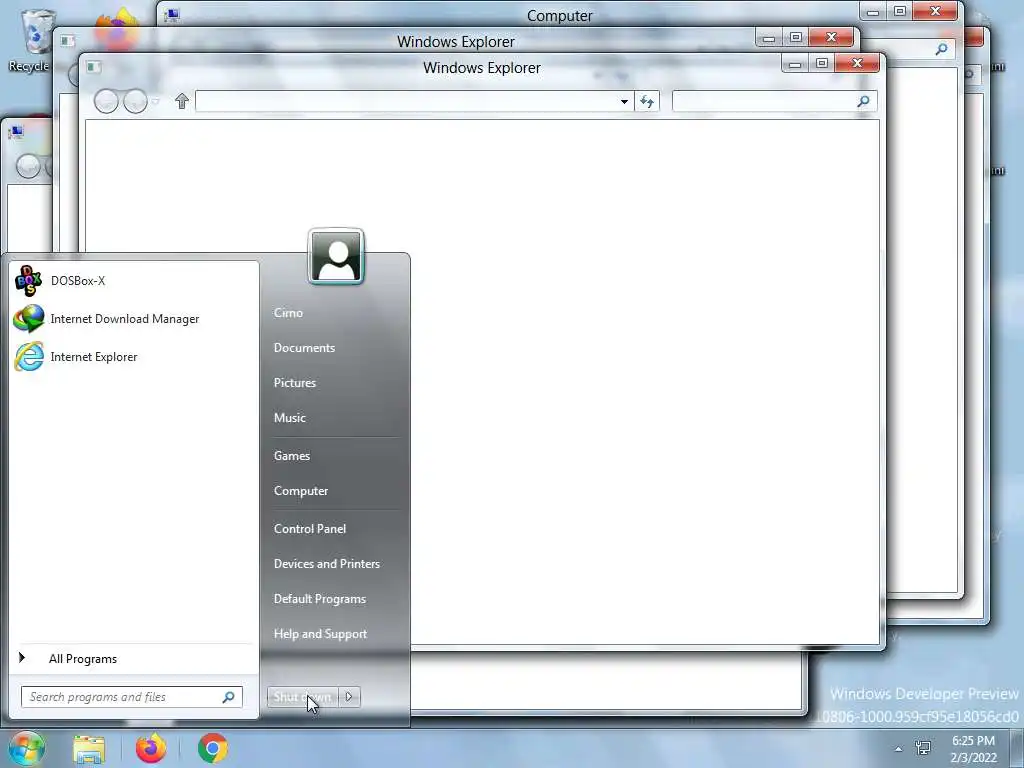The width and height of the screenshot is (1024, 768).
Task: Click the Start orb button
Action: pyautogui.click(x=27, y=748)
